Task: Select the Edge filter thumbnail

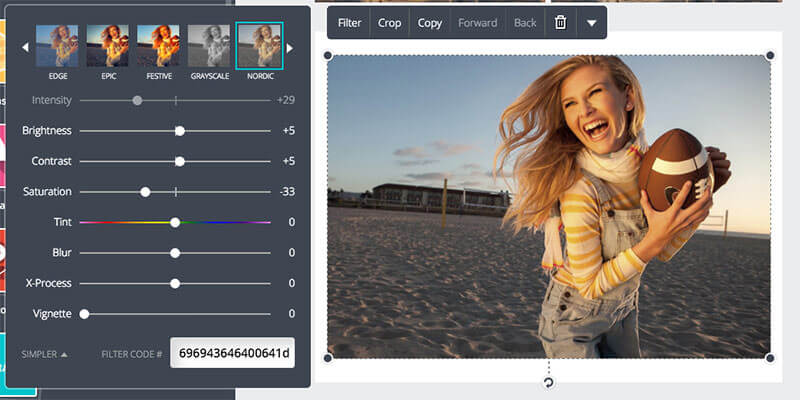Action: [x=57, y=46]
